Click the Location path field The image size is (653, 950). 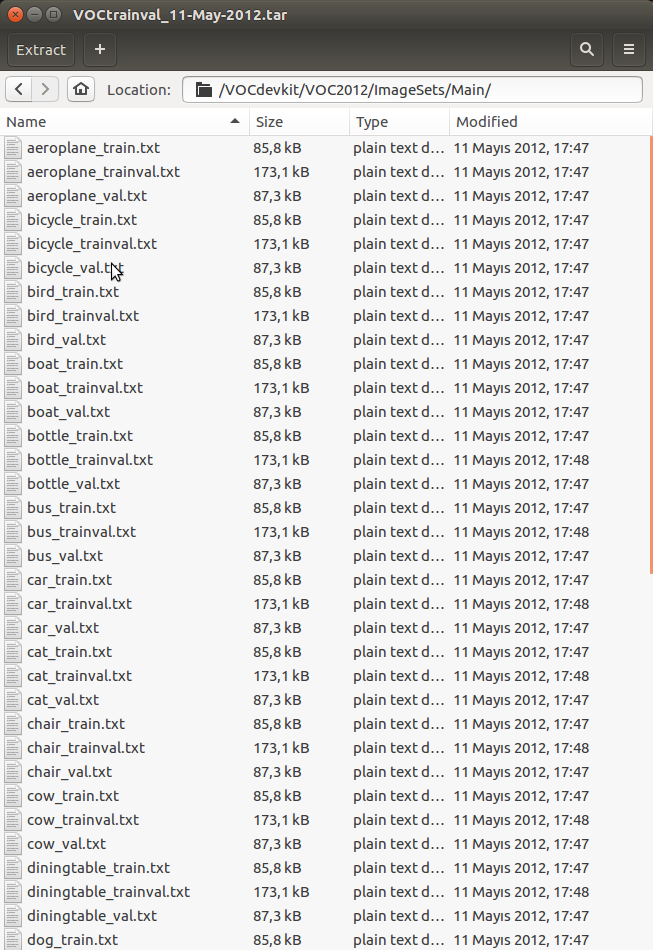coord(400,89)
